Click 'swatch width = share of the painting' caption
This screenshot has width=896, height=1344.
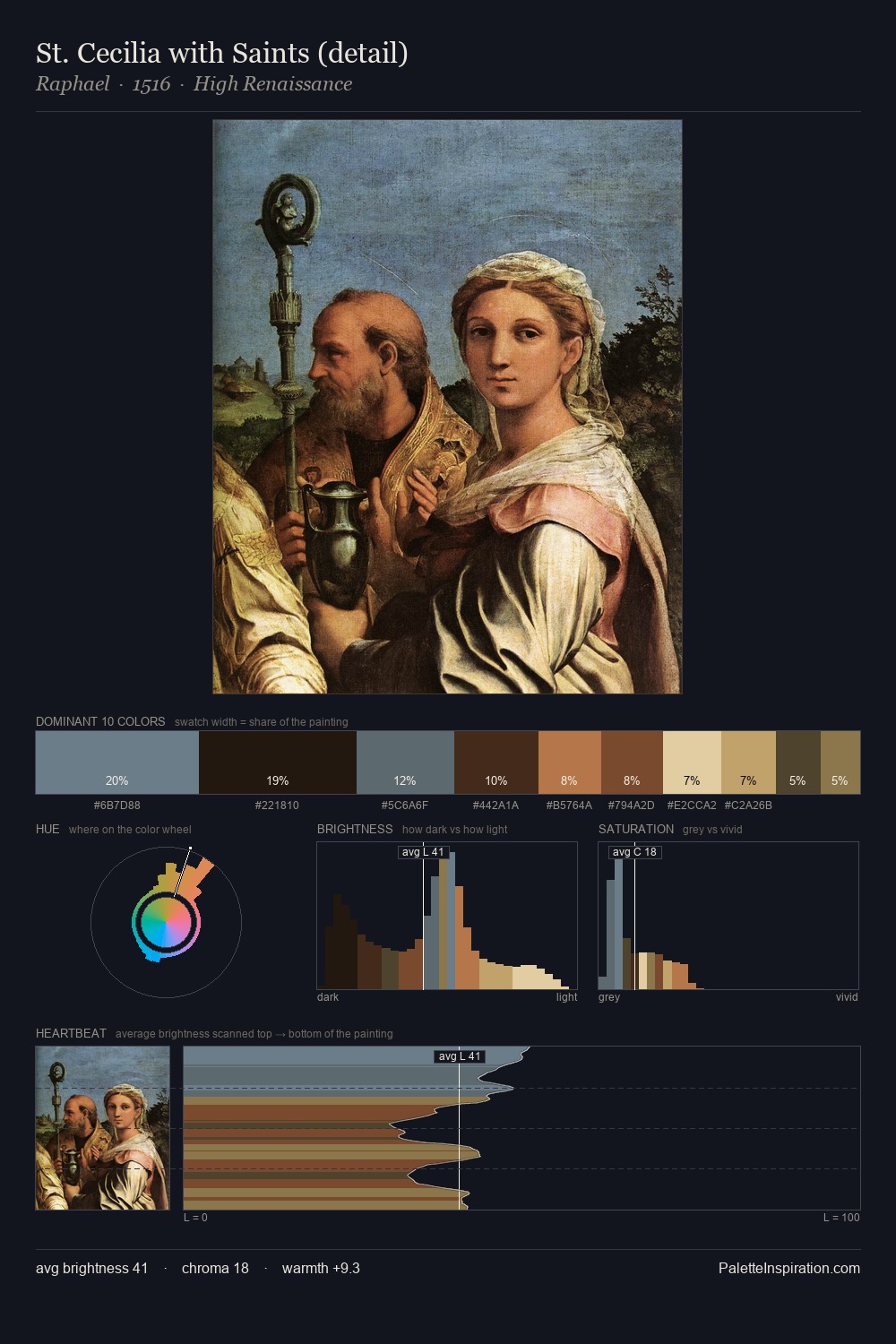click(261, 721)
